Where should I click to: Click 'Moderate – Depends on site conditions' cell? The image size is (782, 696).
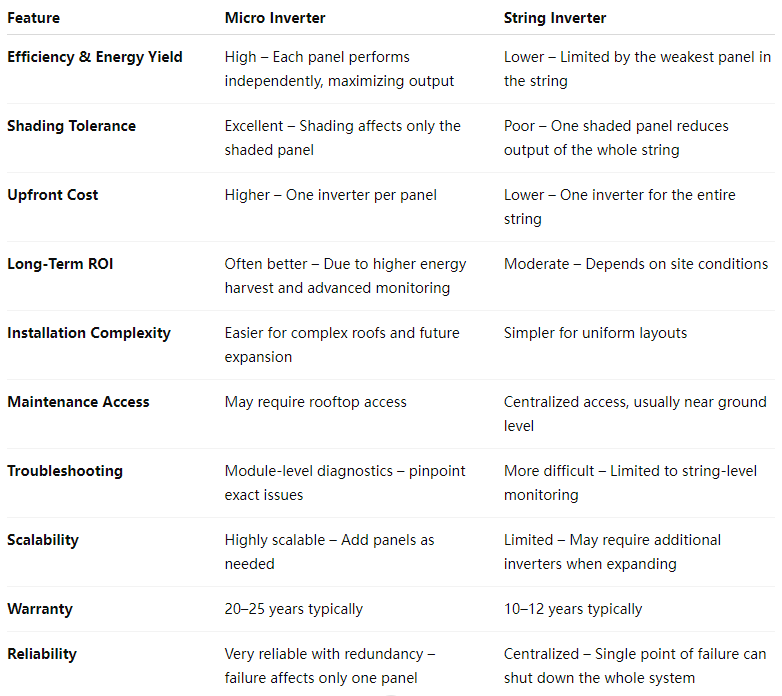pos(636,264)
